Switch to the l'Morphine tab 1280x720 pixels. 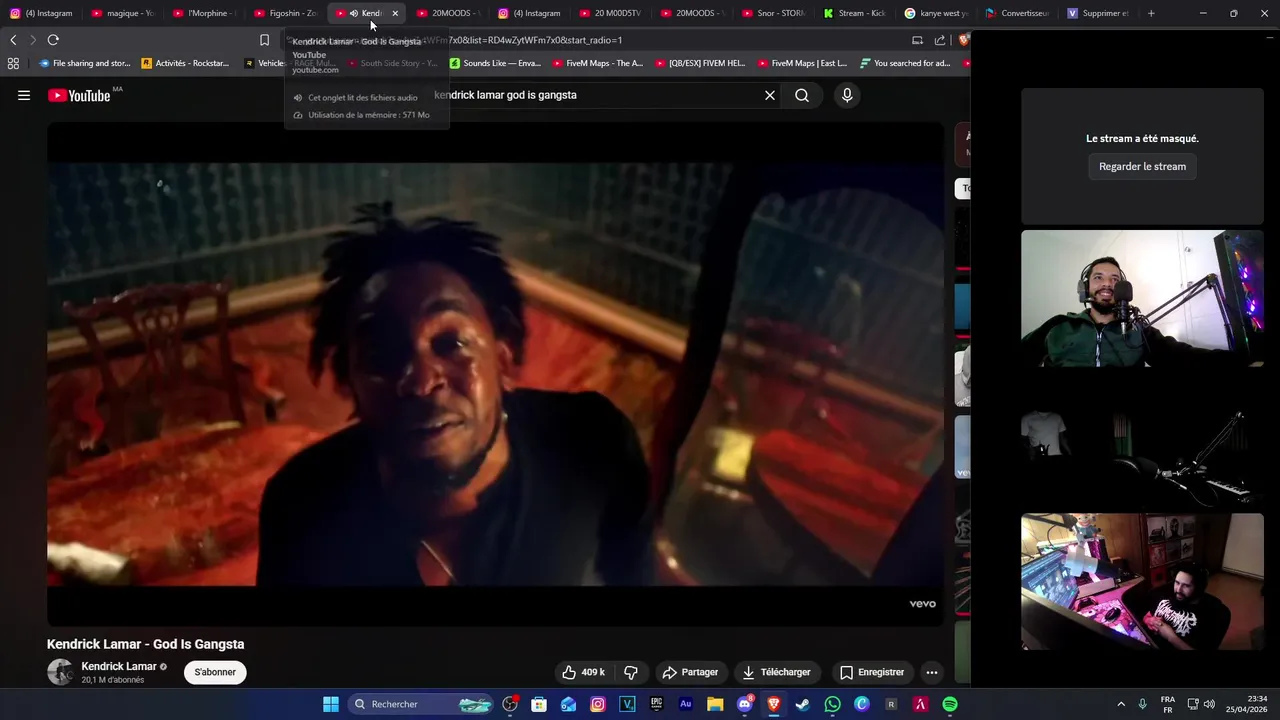click(x=204, y=13)
